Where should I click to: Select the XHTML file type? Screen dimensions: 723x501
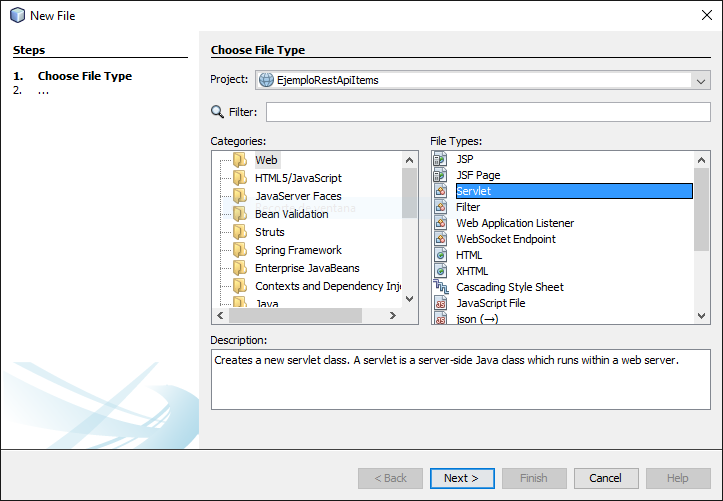pyautogui.click(x=472, y=271)
